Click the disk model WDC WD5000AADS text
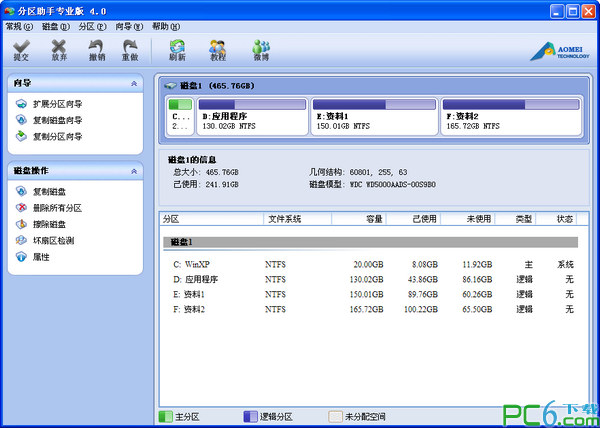This screenshot has height=428, width=600. (393, 185)
